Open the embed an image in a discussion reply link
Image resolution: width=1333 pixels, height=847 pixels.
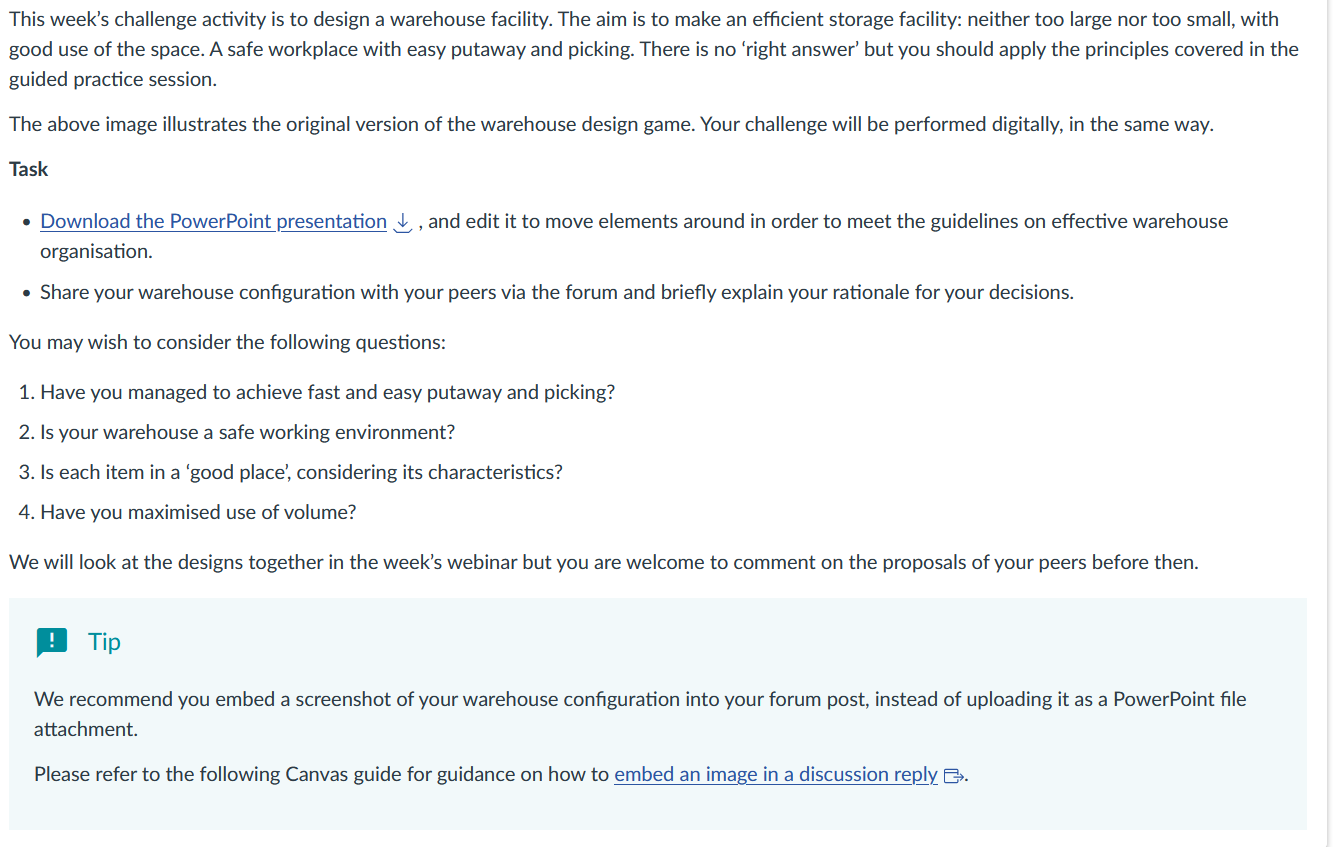776,774
